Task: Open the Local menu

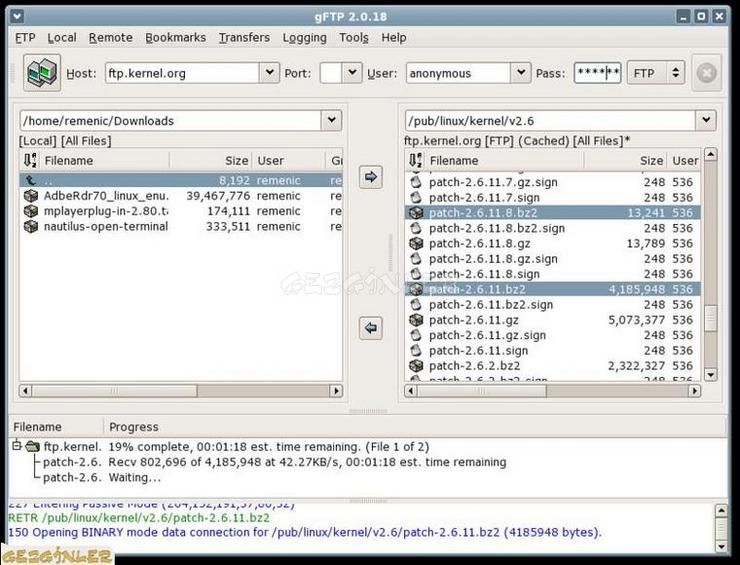Action: [x=62, y=38]
